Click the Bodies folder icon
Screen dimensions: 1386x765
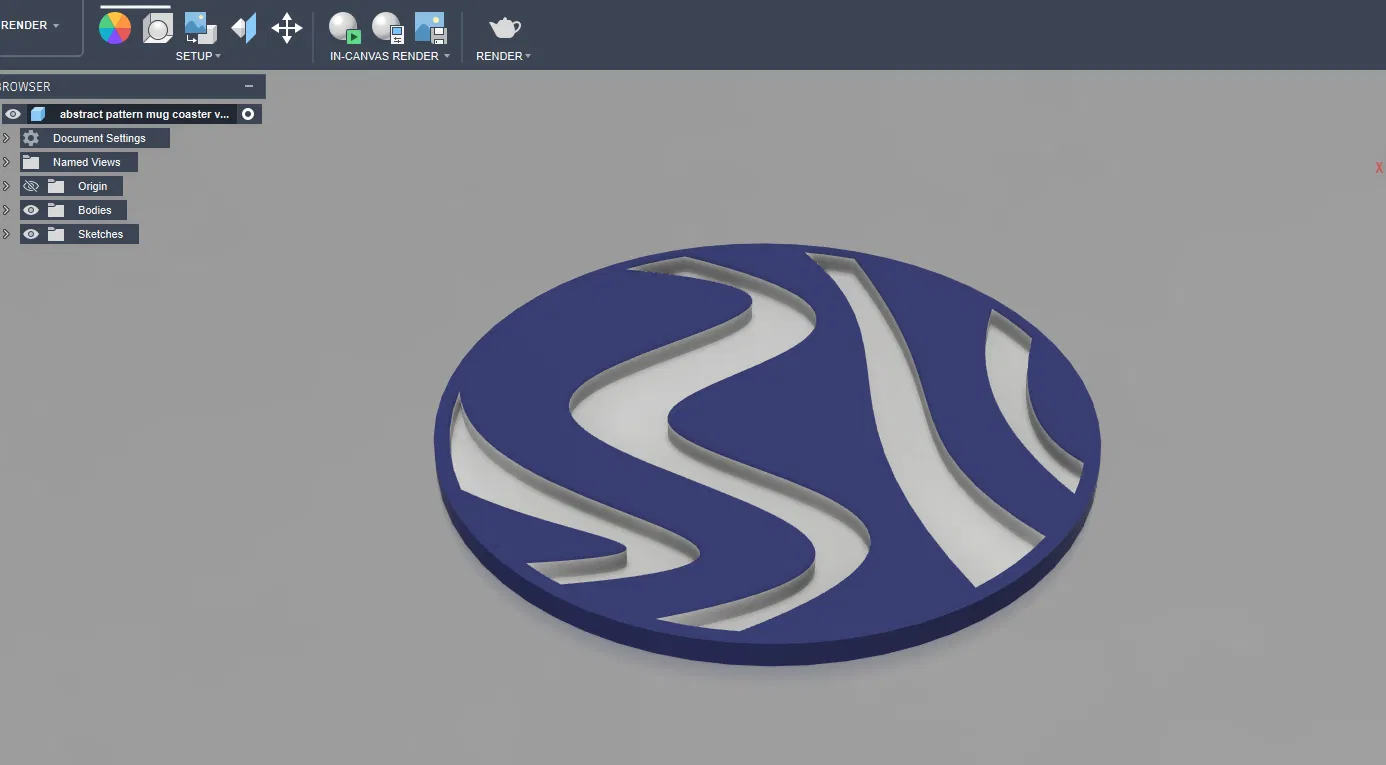56,210
